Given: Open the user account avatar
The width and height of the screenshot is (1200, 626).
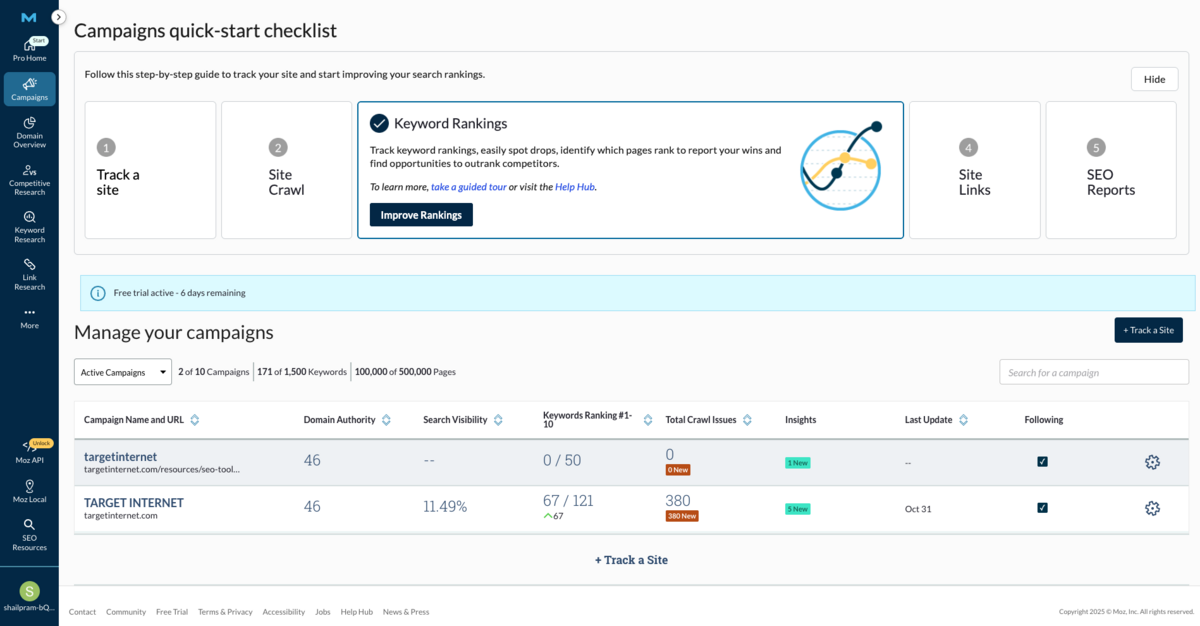Looking at the screenshot, I should (29, 591).
